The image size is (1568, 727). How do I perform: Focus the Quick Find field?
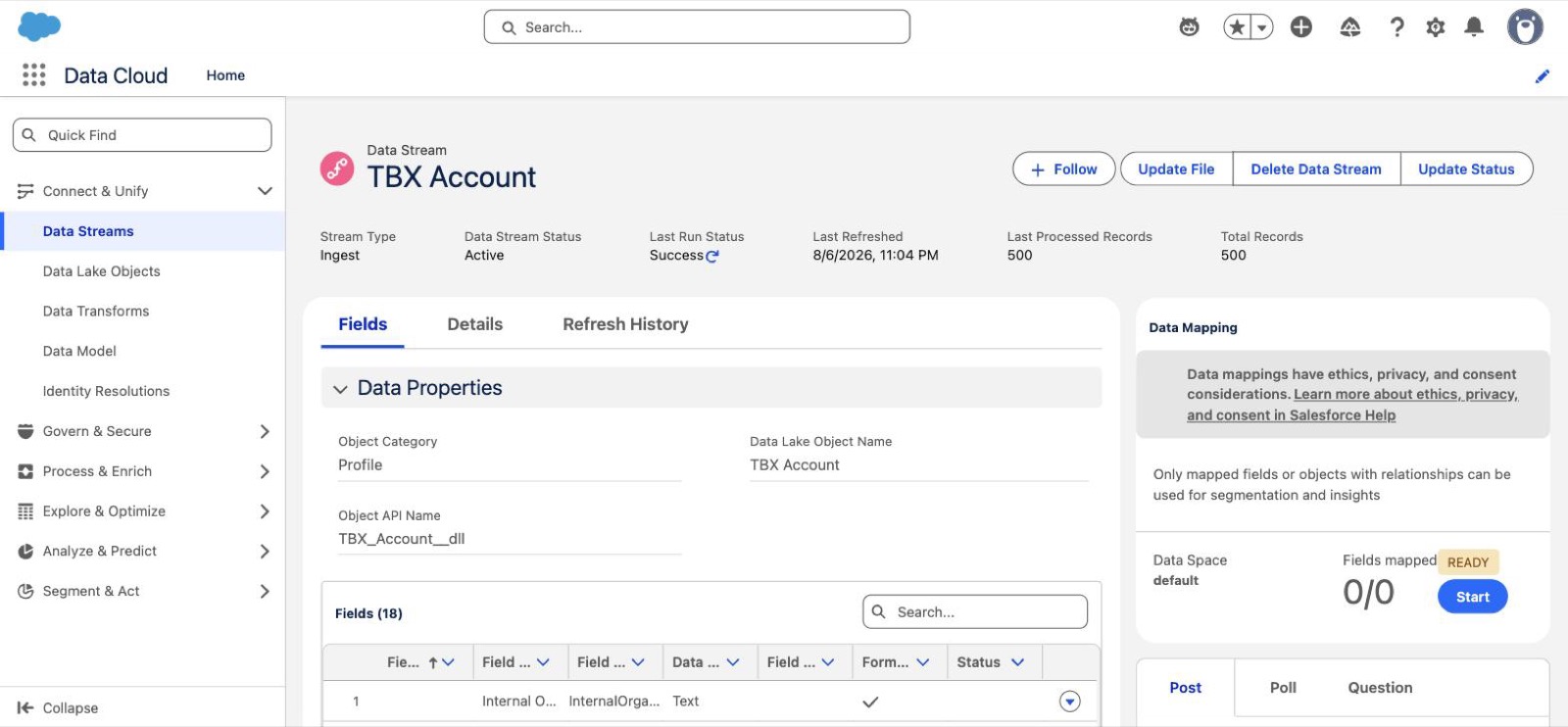142,135
